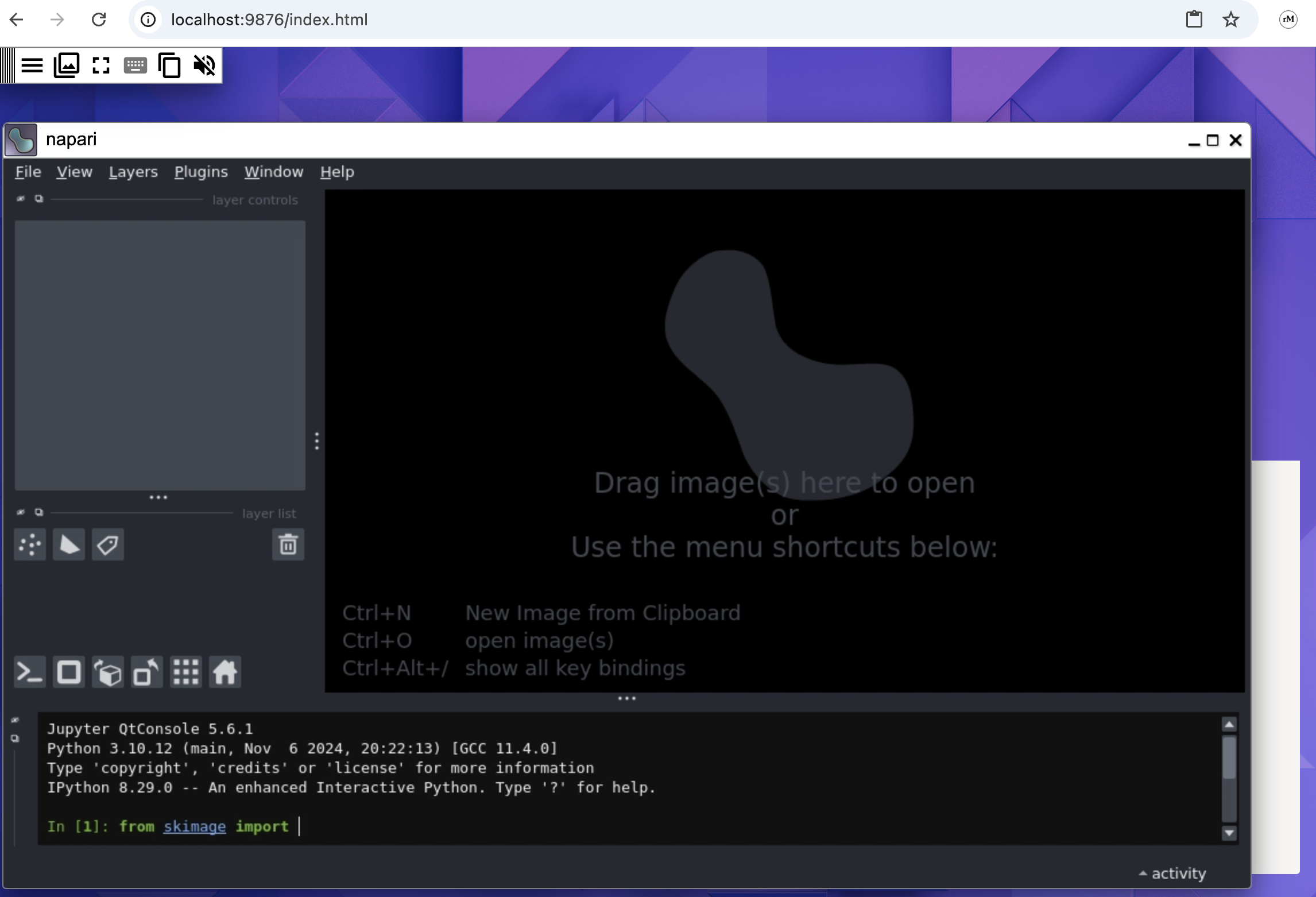Screen dimensions: 1316x897
Task: Change order of visible axes
Action: coord(108,672)
